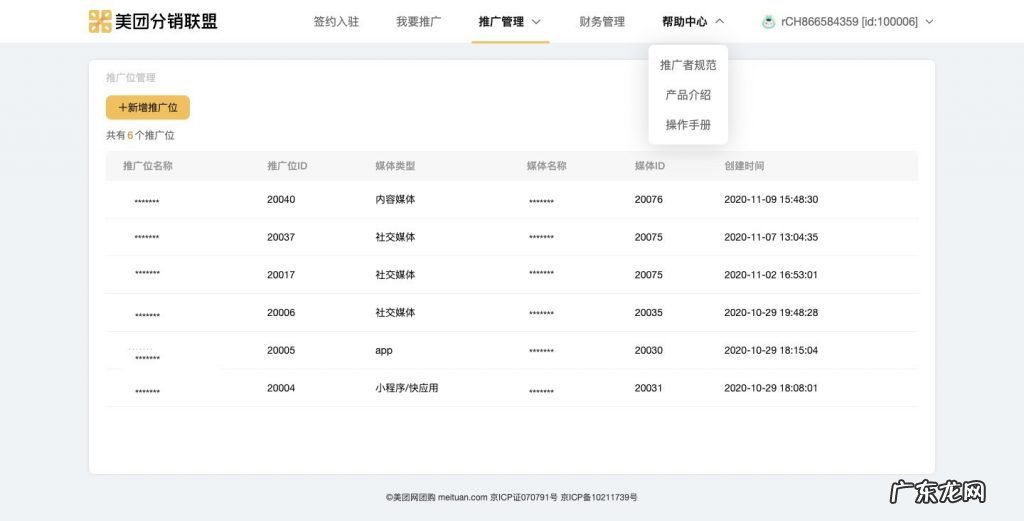Select 推广位ID 20017 cell
The height and width of the screenshot is (521, 1024).
281,275
